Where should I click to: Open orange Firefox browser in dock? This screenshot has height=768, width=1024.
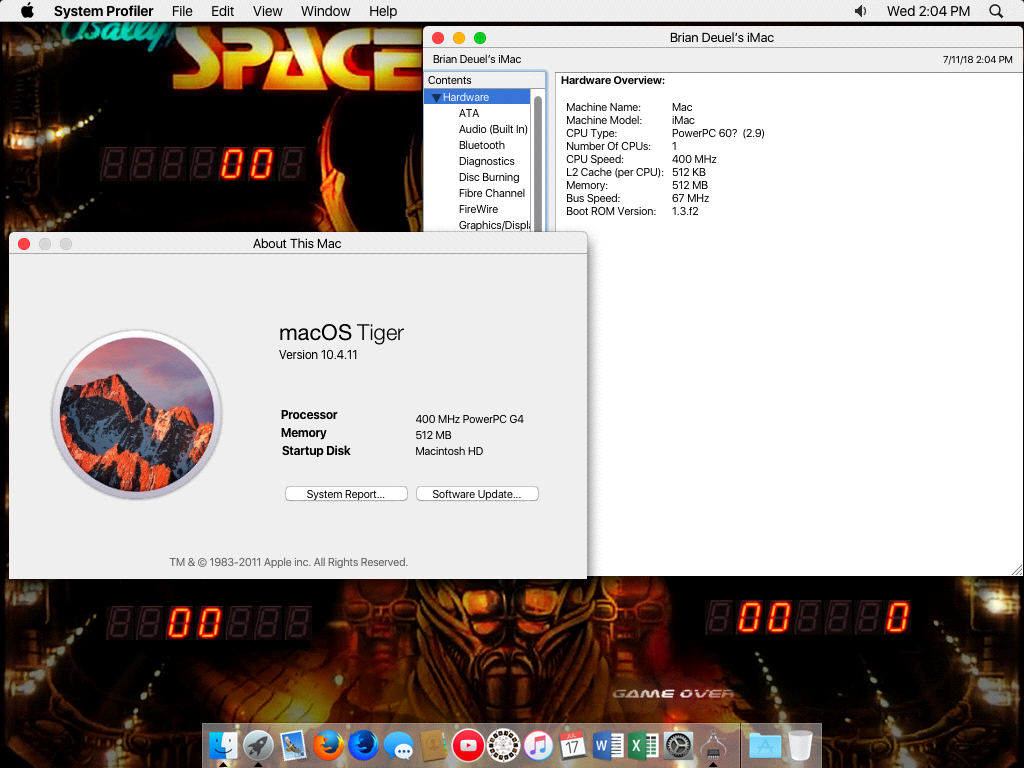pos(328,745)
